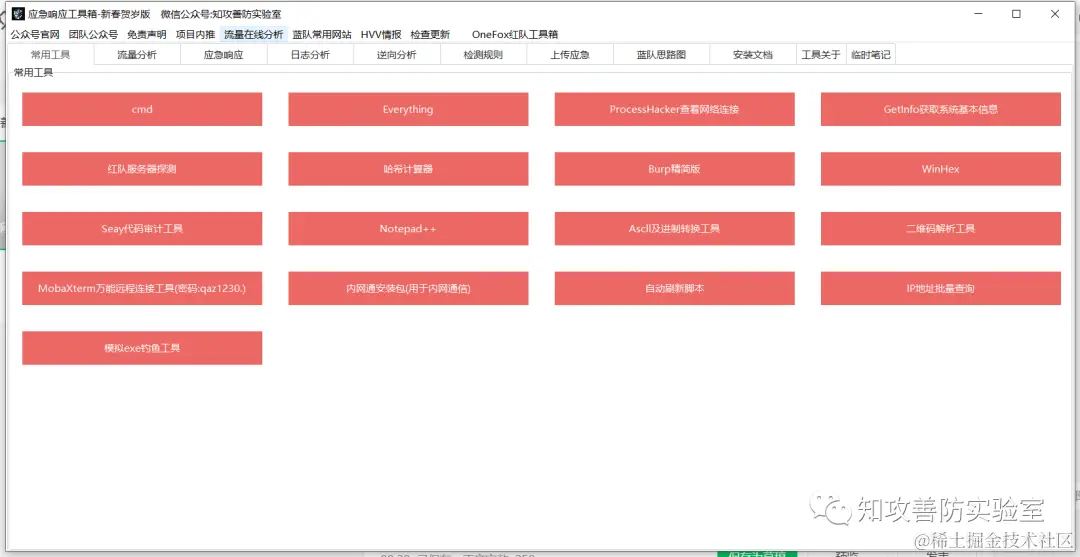The height and width of the screenshot is (557, 1080).
Task: Open OneFox红队工具箱 menu
Action: (x=515, y=34)
